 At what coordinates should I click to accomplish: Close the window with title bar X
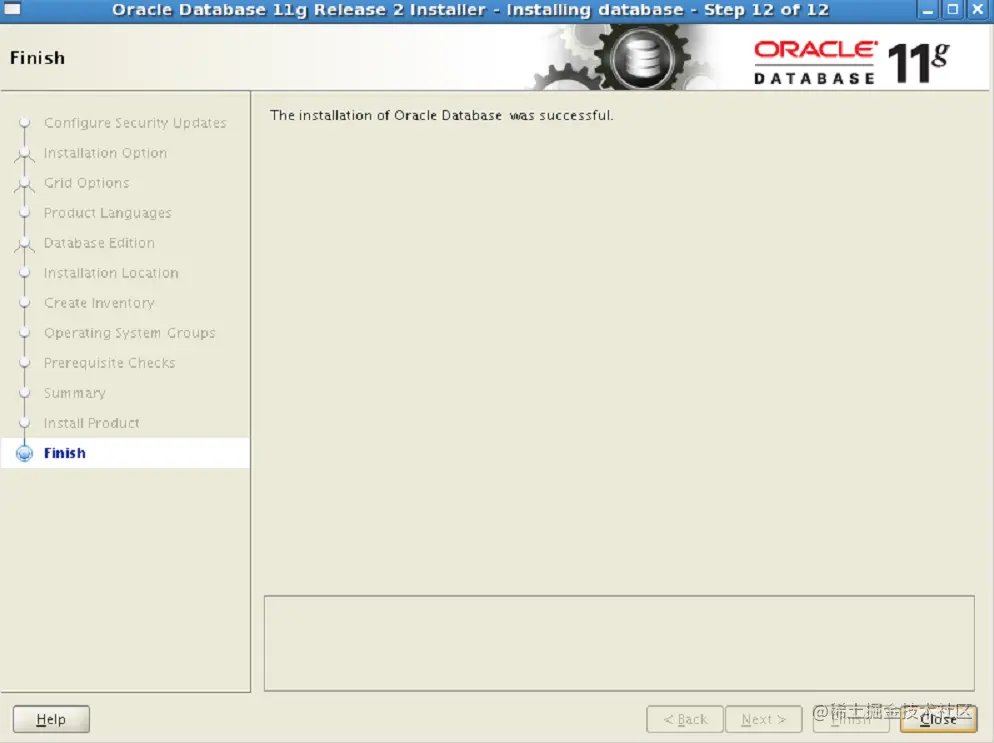(x=978, y=10)
